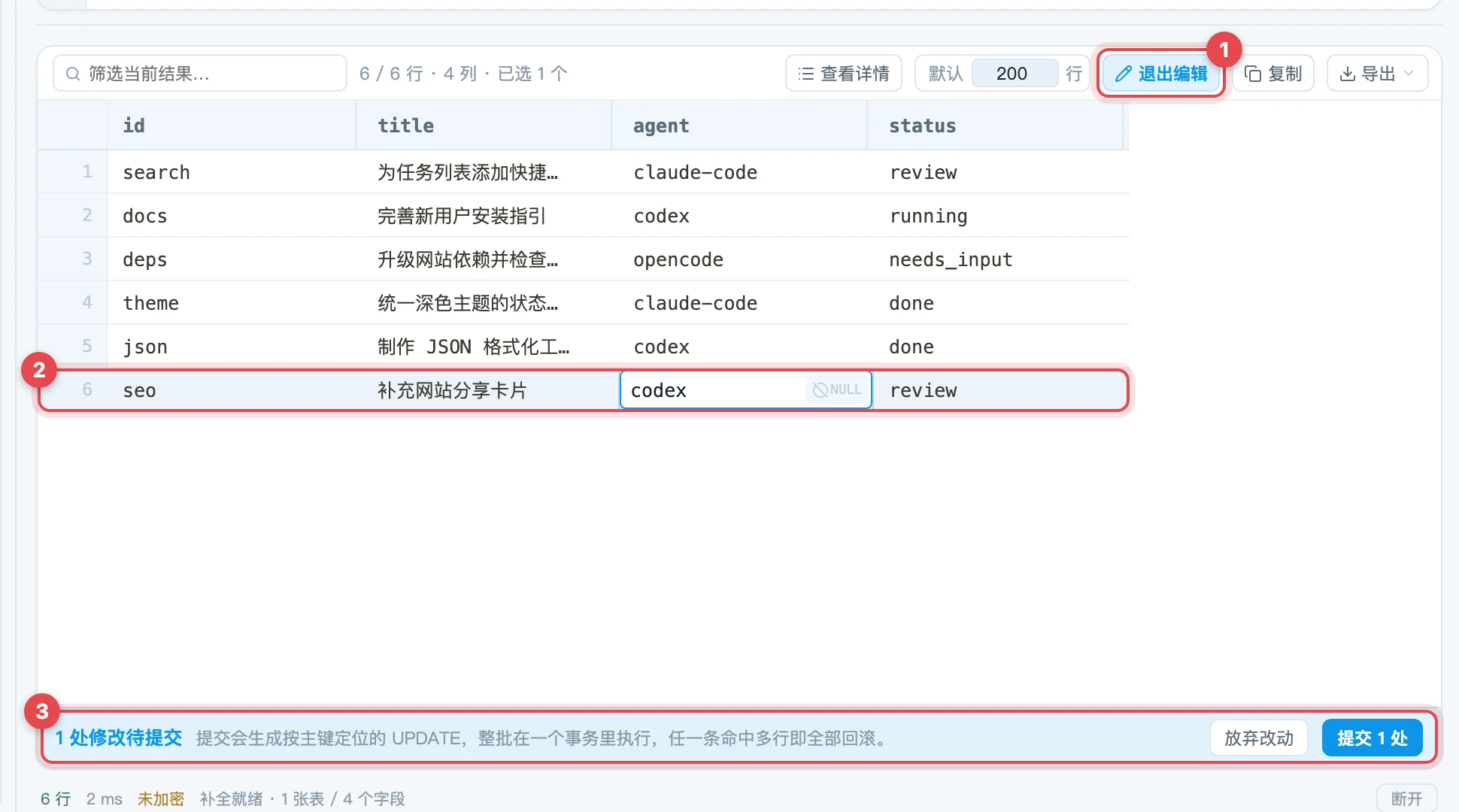1459x812 pixels.
Task: Click the 筛选当前结果 filter field
Action: point(200,74)
